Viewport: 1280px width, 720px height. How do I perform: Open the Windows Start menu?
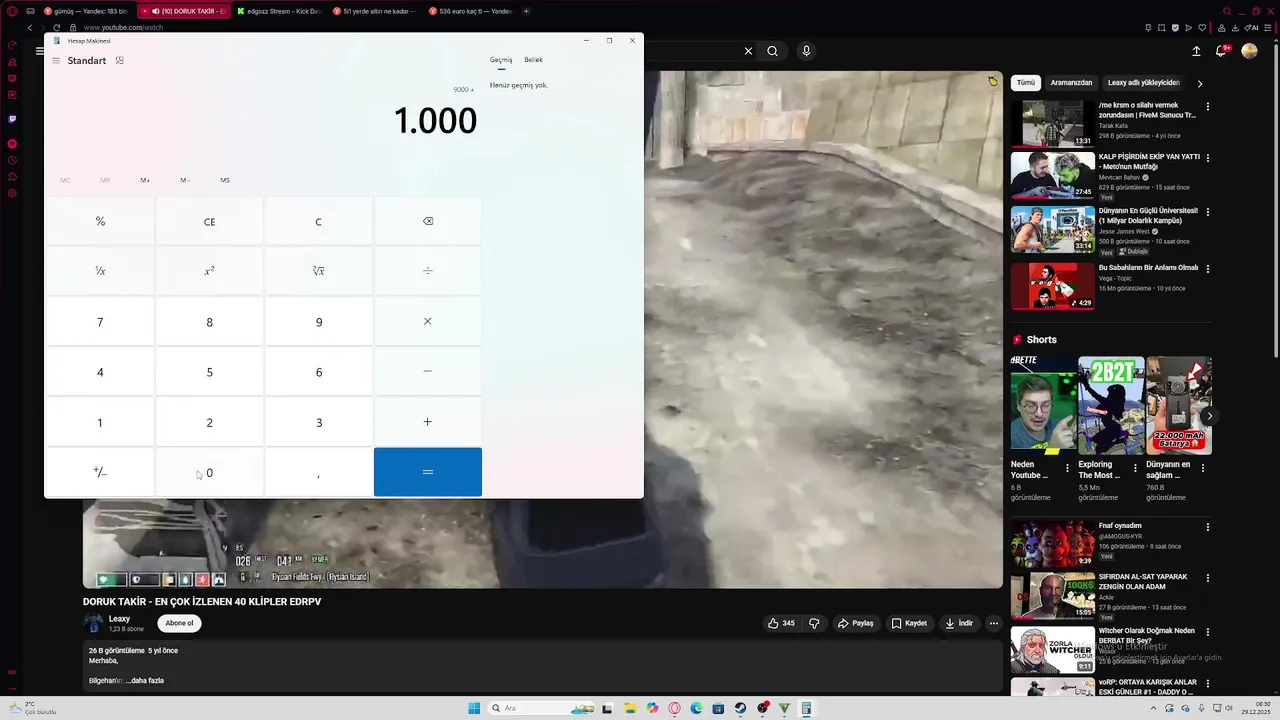(474, 708)
